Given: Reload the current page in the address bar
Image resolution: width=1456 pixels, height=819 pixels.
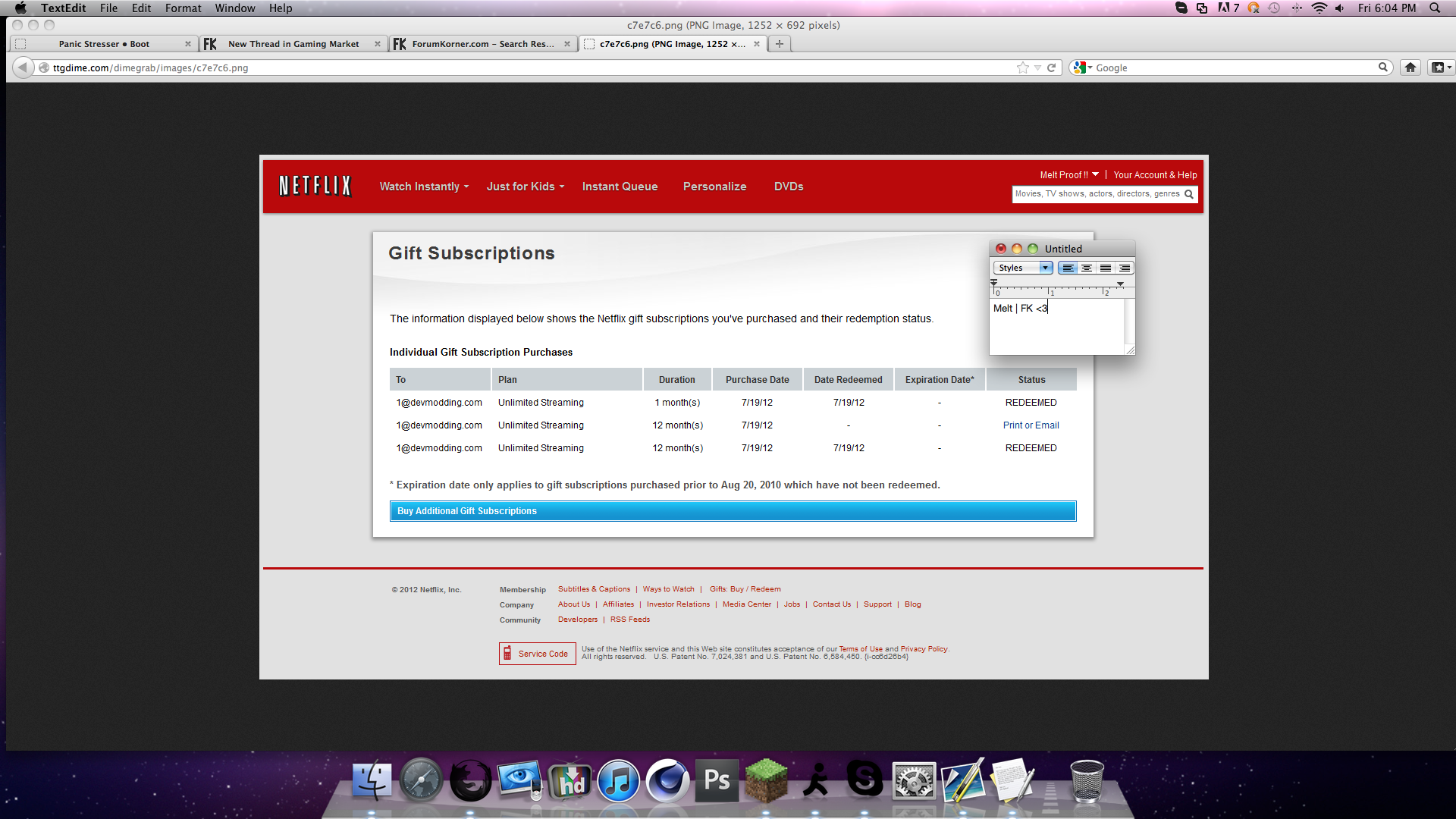Looking at the screenshot, I should 1052,67.
